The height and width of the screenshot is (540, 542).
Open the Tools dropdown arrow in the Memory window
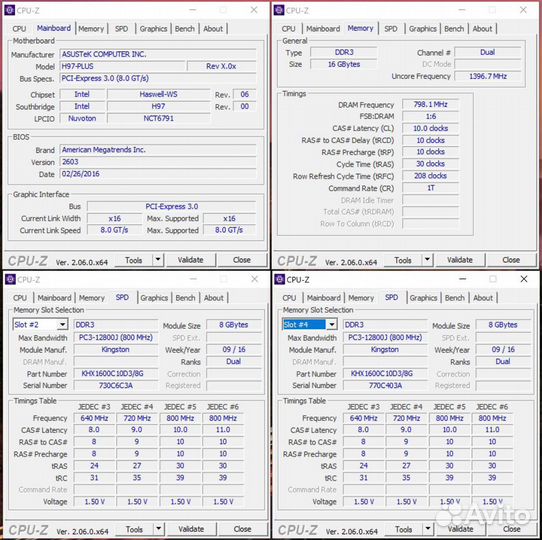tap(427, 259)
